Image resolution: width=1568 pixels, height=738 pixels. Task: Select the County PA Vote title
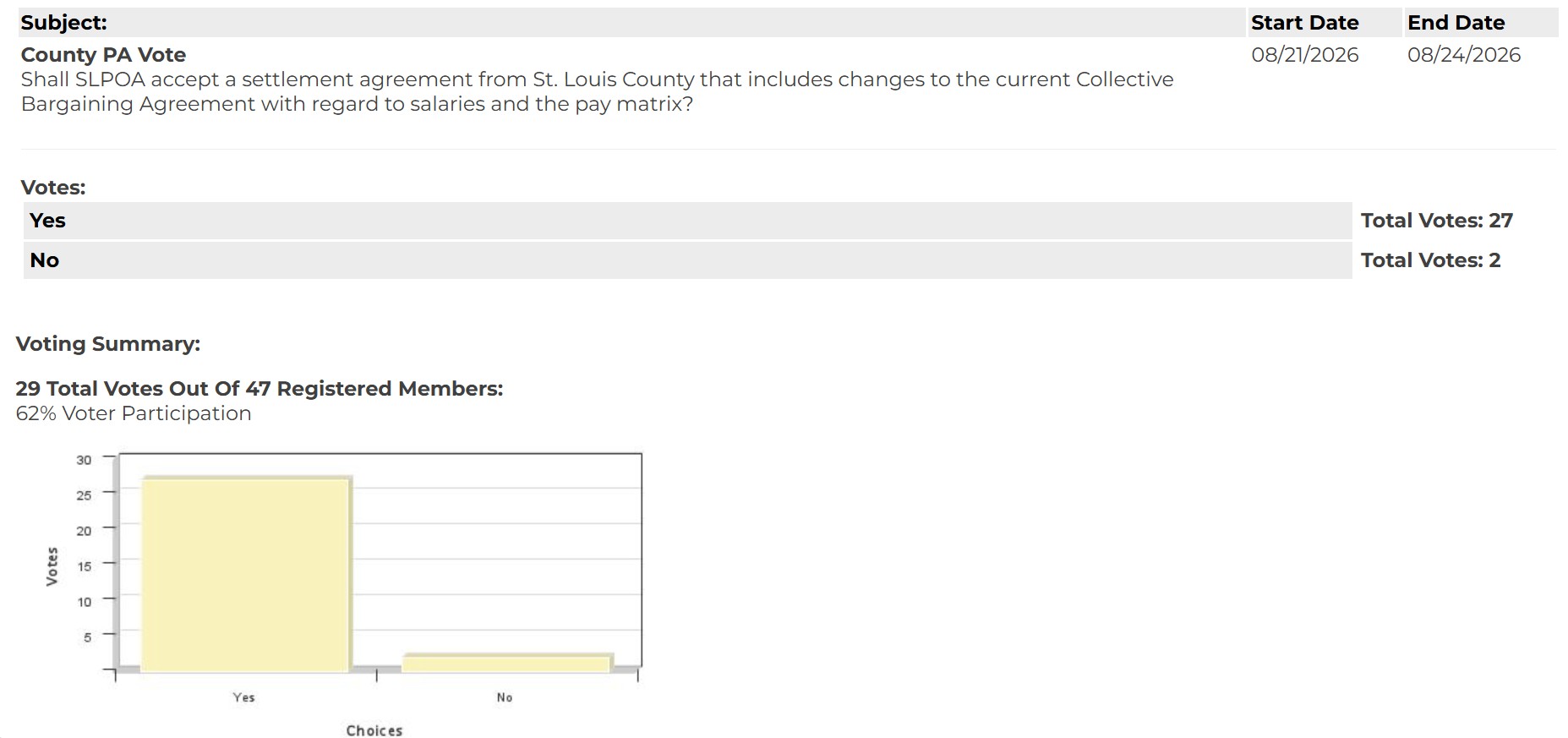[103, 55]
